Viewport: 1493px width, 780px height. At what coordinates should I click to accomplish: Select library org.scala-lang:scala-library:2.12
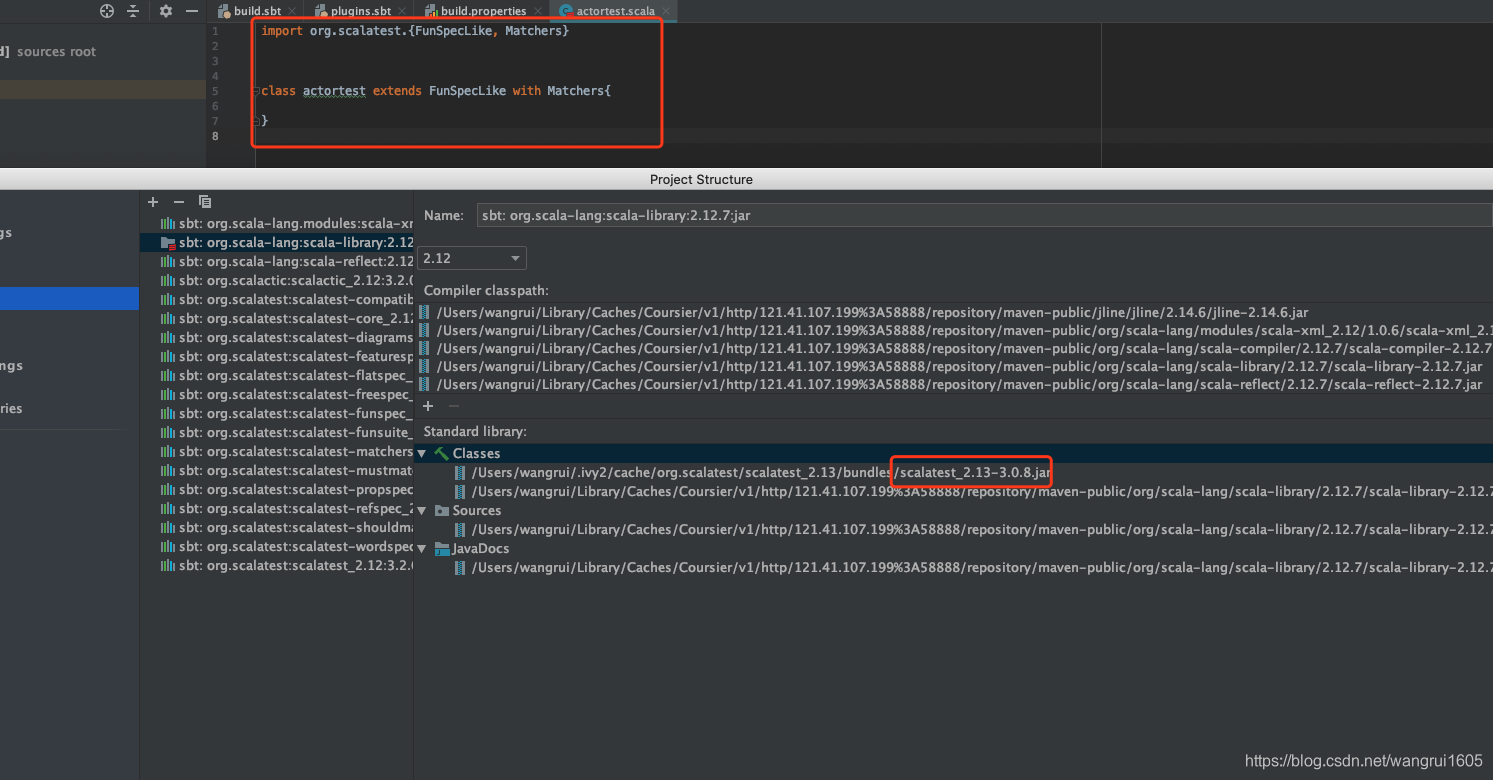pyautogui.click(x=277, y=243)
